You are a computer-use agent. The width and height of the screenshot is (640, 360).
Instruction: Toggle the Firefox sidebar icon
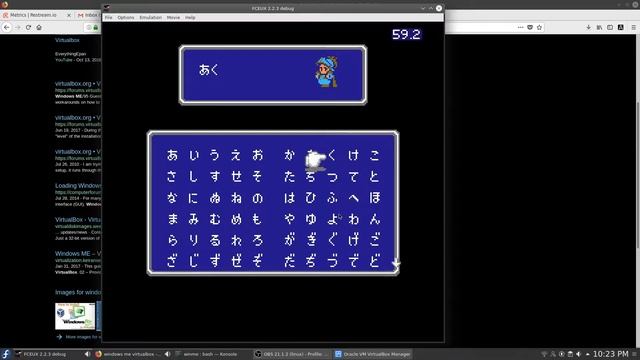click(x=610, y=27)
